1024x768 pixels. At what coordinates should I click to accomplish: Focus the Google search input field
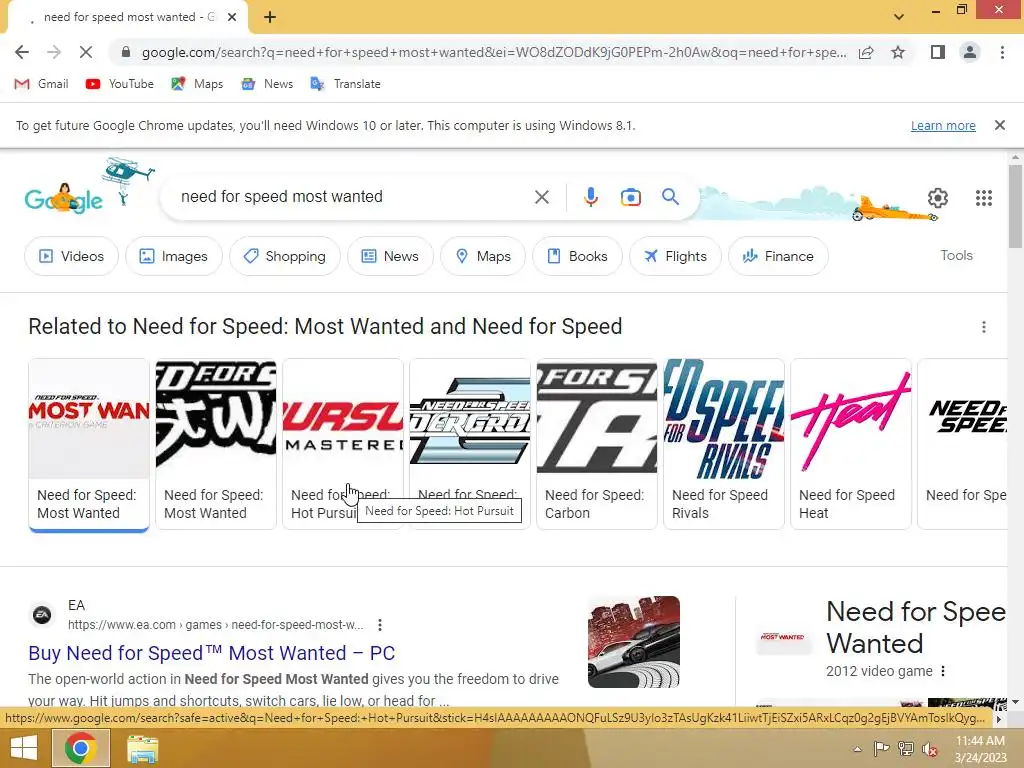pyautogui.click(x=353, y=197)
